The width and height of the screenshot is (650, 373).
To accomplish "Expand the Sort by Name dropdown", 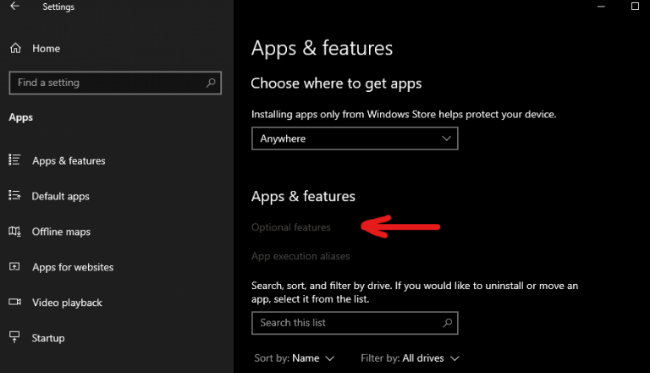I will (x=294, y=358).
